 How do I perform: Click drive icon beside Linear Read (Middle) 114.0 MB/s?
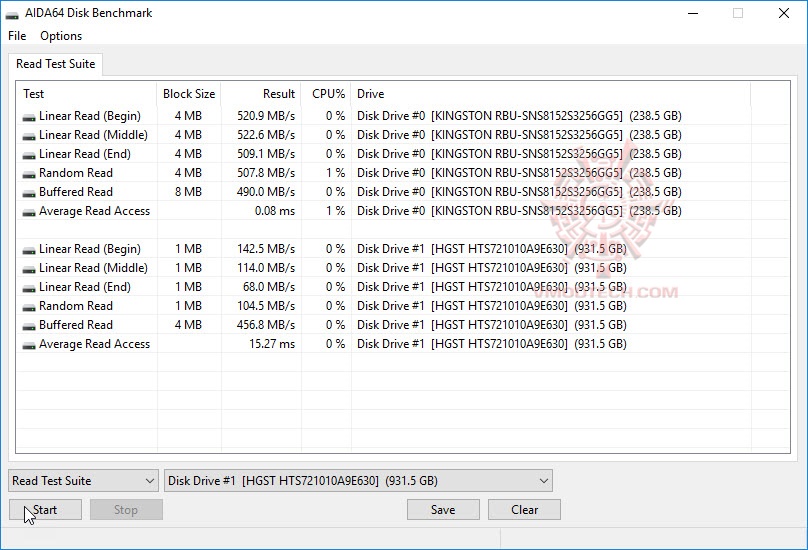(29, 270)
